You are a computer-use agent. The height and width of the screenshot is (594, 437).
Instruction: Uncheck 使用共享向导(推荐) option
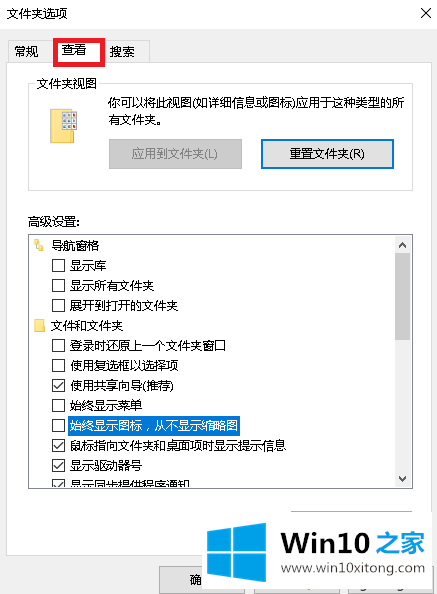[58, 386]
